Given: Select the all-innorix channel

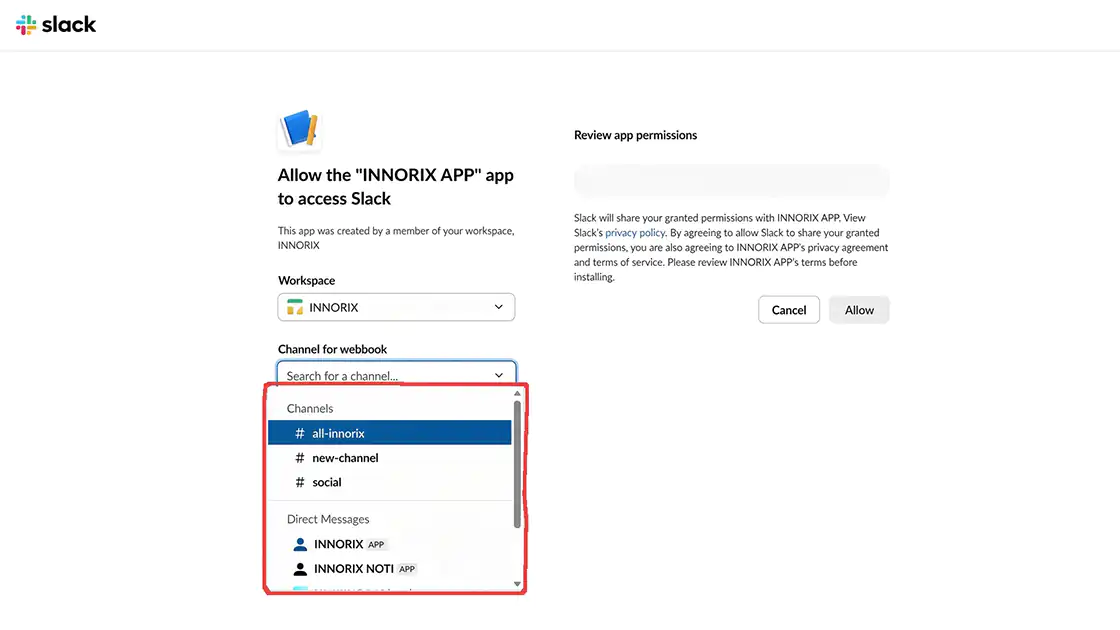Looking at the screenshot, I should 389,433.
